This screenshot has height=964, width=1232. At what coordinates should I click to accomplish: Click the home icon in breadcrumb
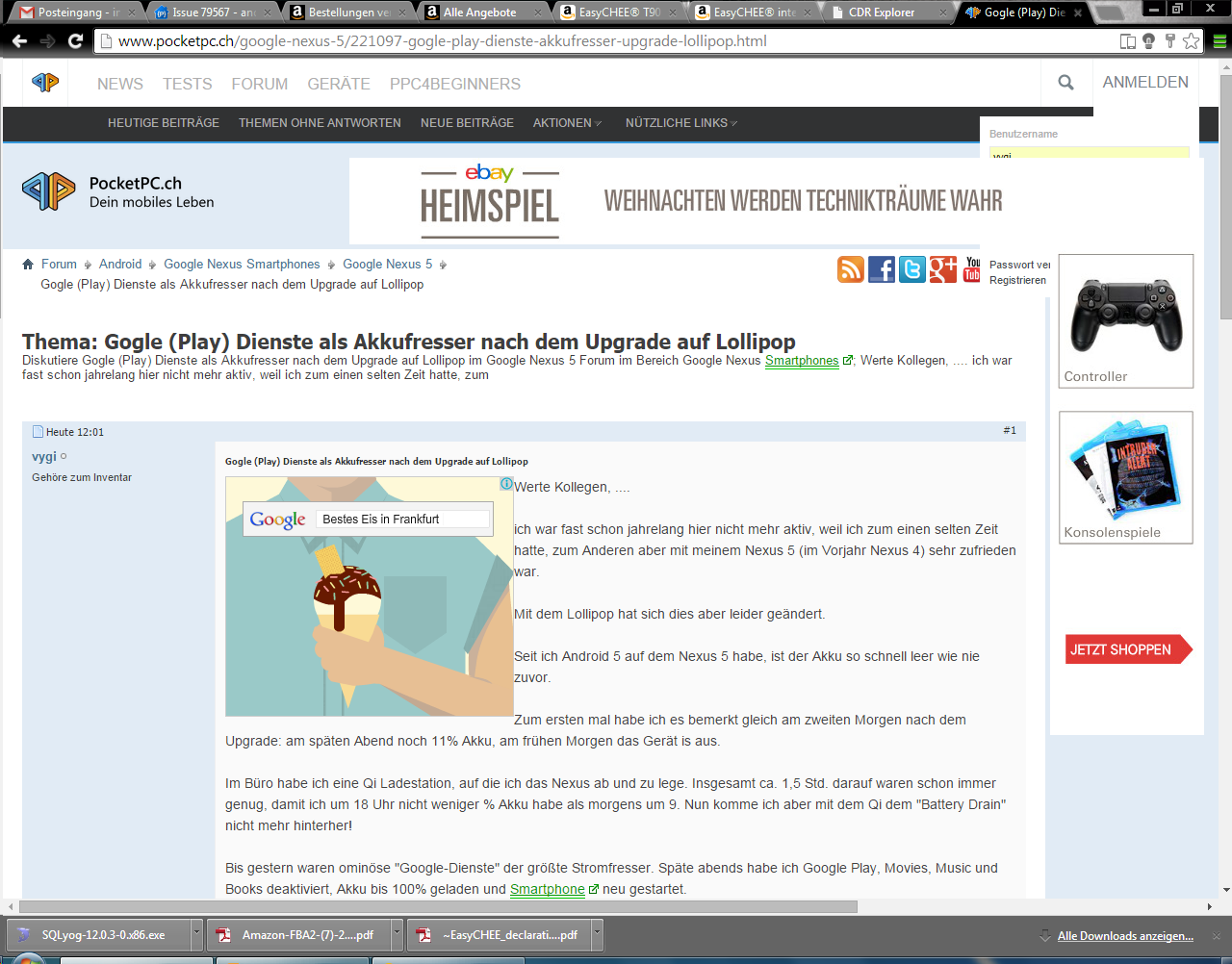coord(28,264)
